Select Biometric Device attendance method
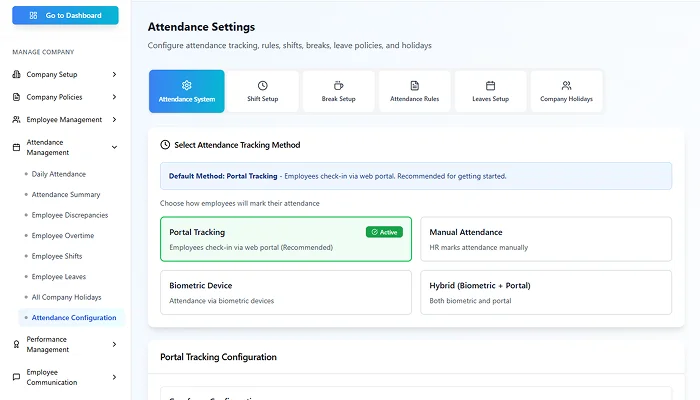Screen dimensions: 700x400 [285, 292]
